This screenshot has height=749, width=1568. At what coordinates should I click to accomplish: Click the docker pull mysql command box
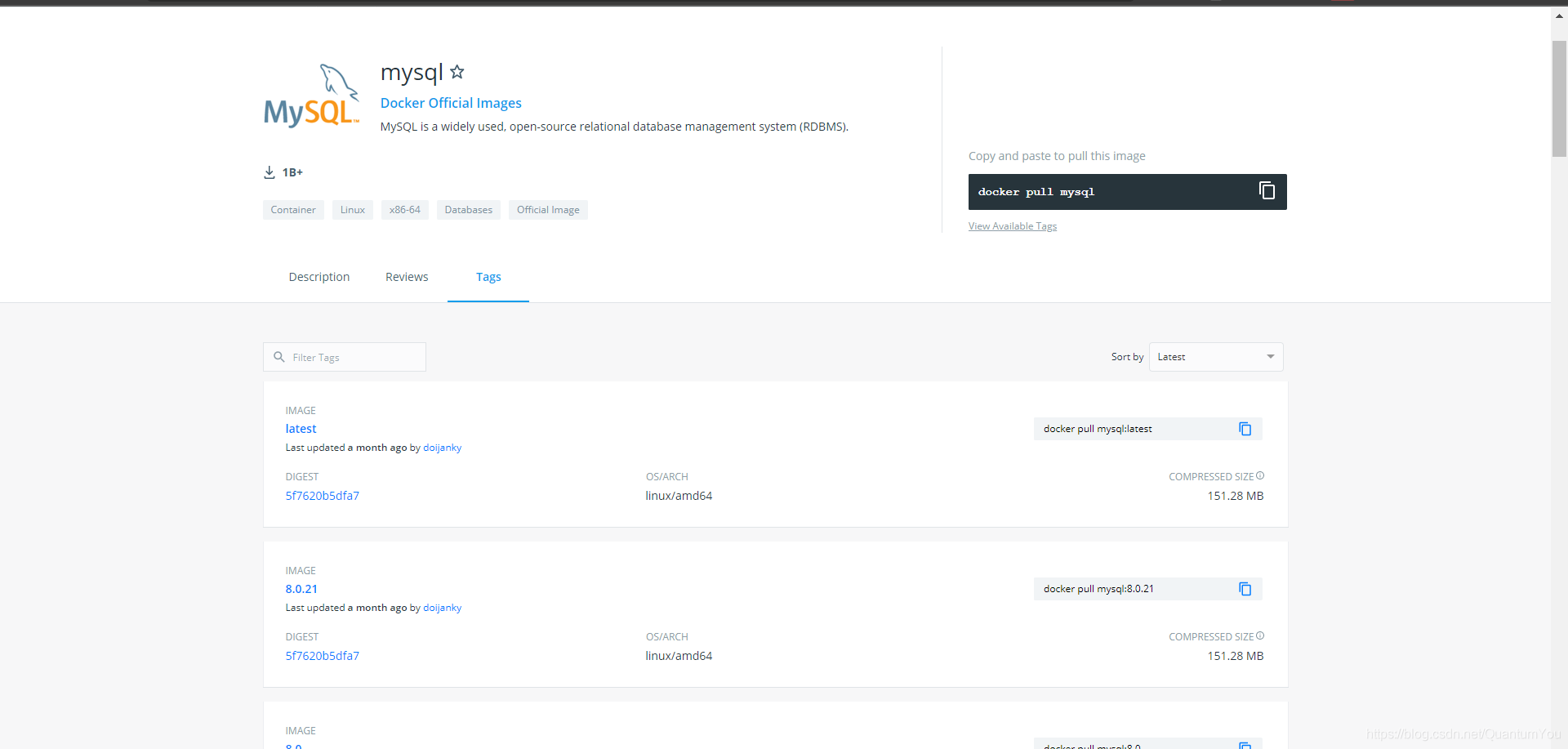(1127, 192)
